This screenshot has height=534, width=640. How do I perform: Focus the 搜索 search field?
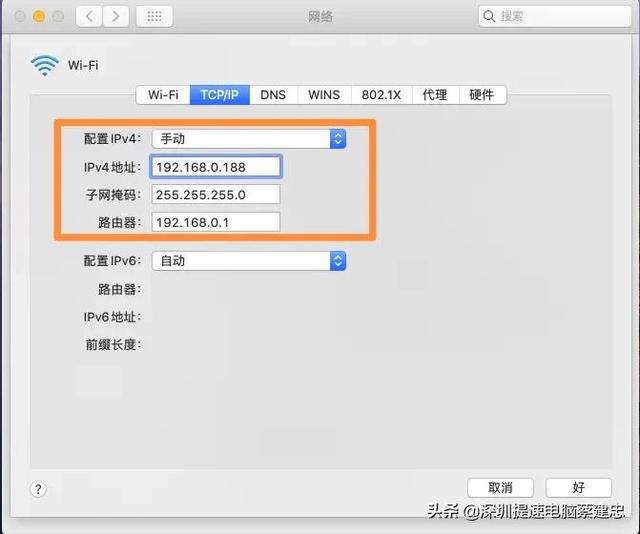tap(555, 16)
